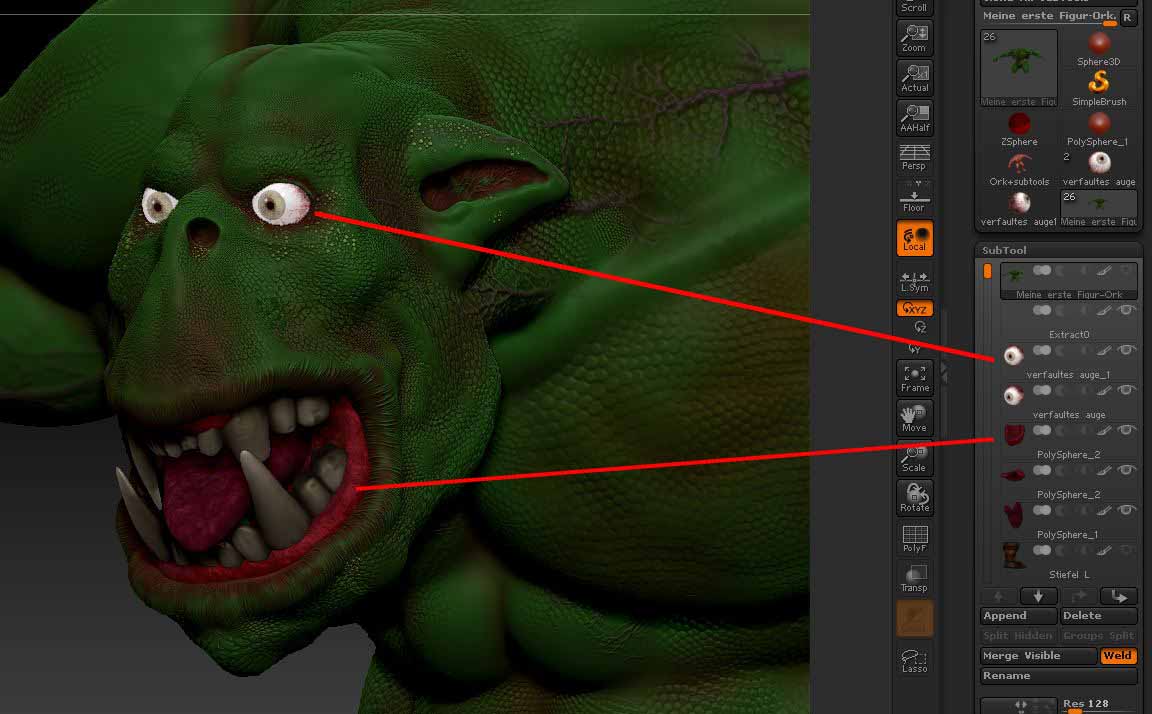Activate the Lasso selection icon
Viewport: 1152px width, 714px height.
click(x=914, y=659)
